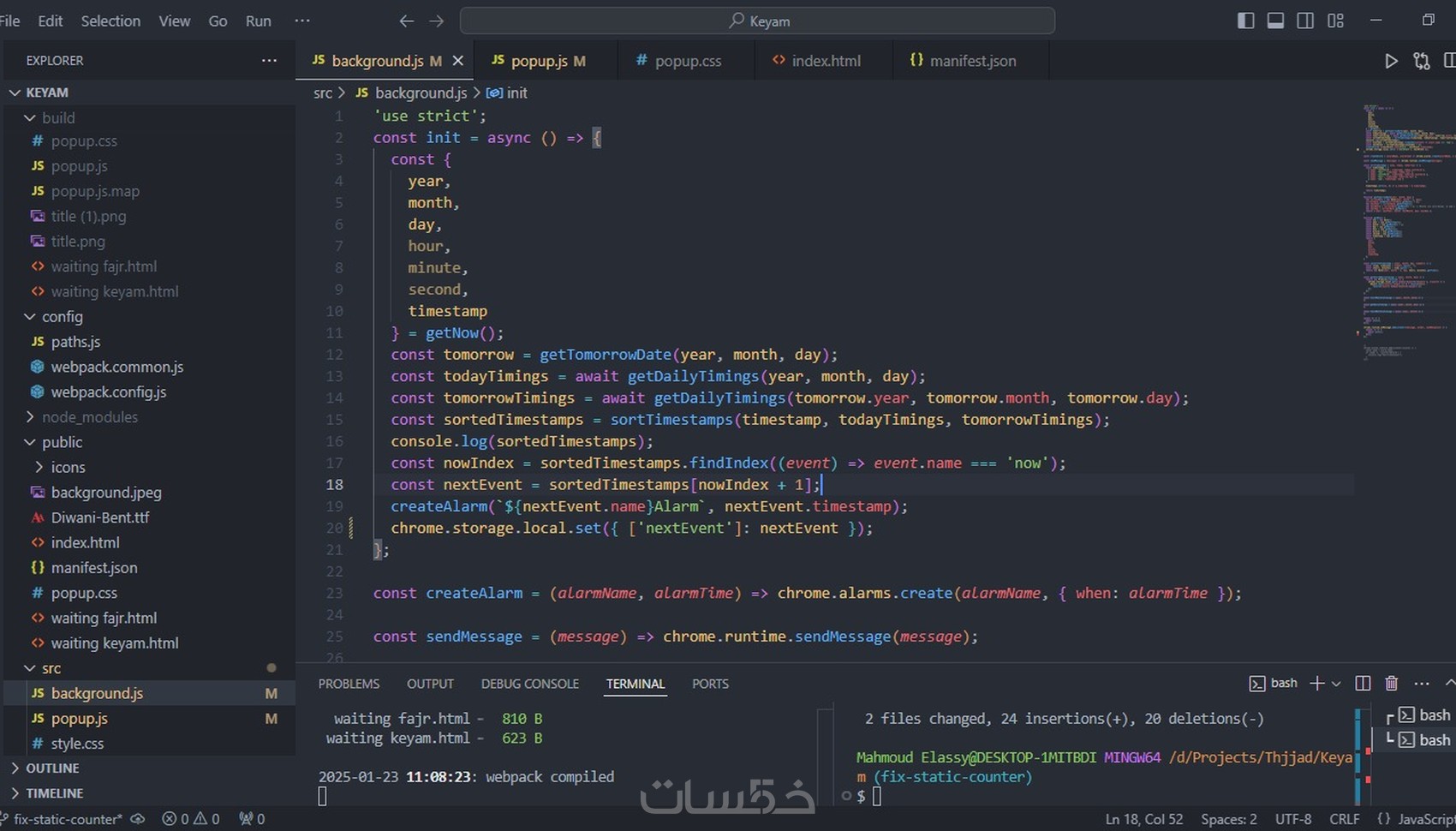Image resolution: width=1456 pixels, height=831 pixels.
Task: Open the File menu
Action: coord(9,21)
